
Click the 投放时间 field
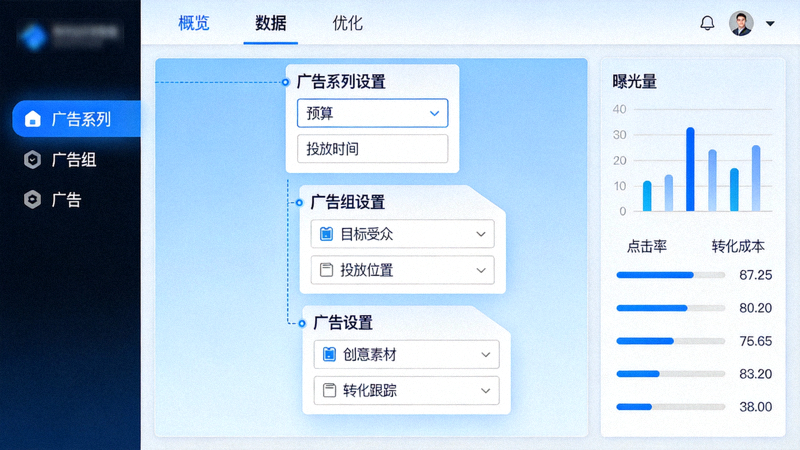coord(372,149)
